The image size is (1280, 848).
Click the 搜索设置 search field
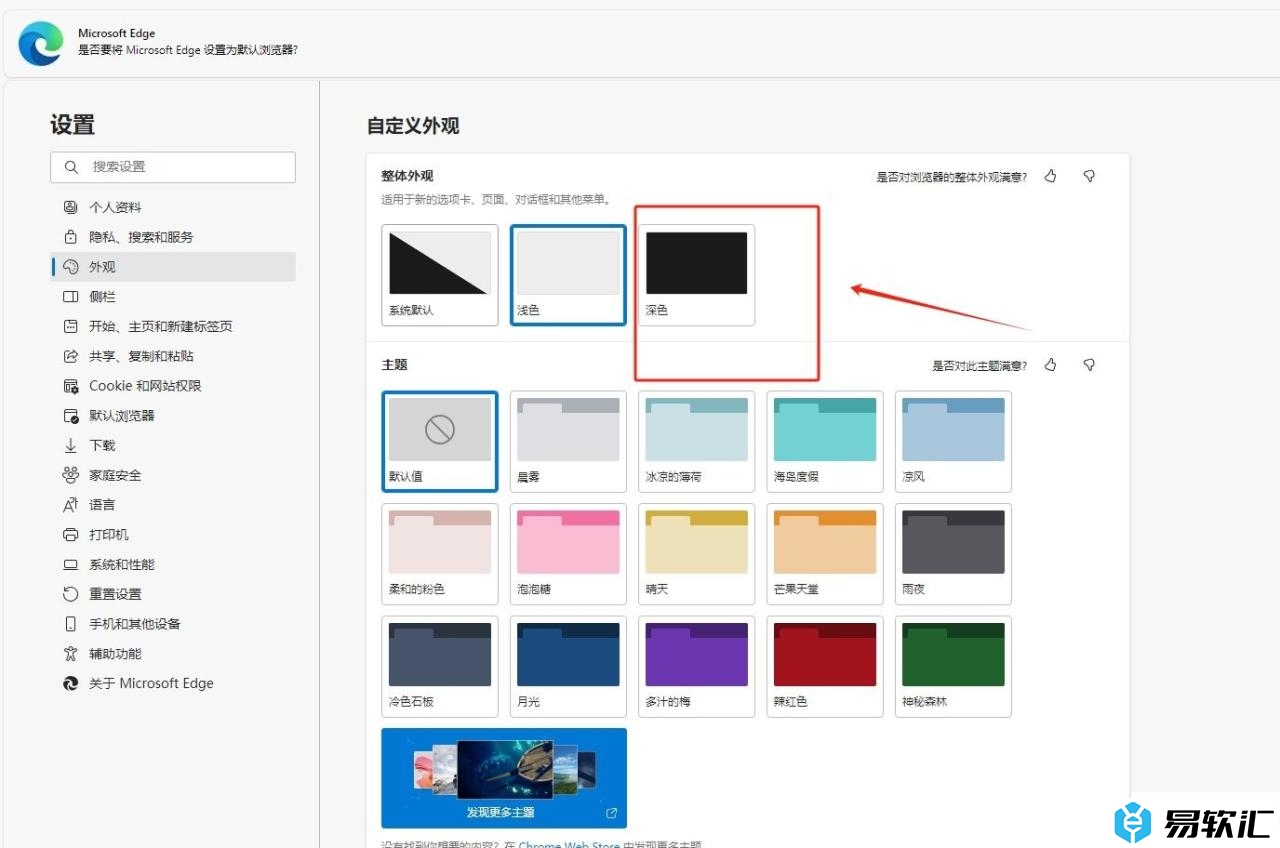pyautogui.click(x=173, y=167)
